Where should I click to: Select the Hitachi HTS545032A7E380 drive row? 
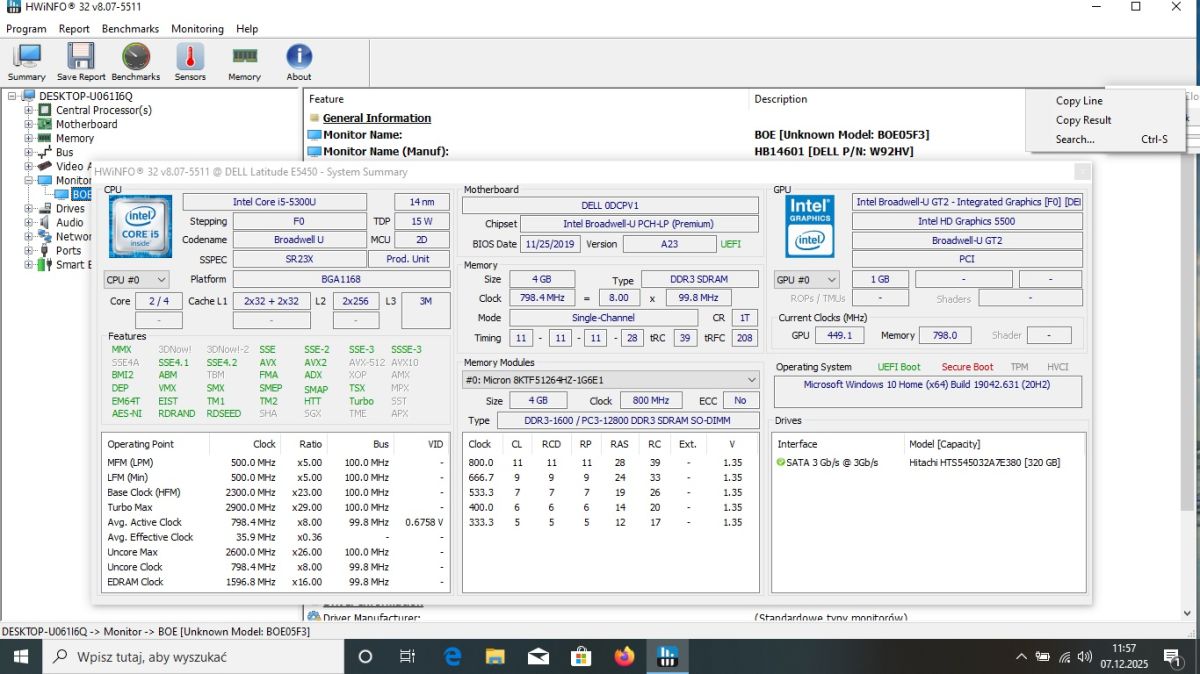[928, 463]
